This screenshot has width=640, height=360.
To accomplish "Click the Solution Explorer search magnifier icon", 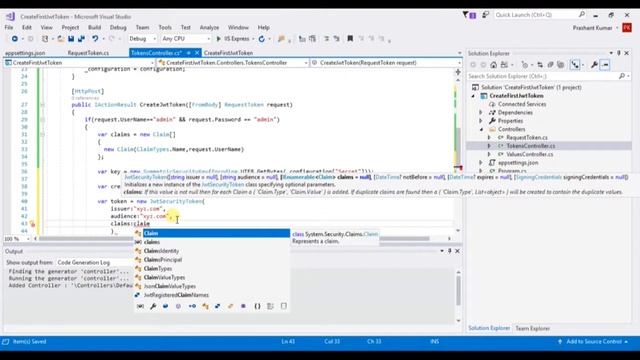I will [x=622, y=76].
